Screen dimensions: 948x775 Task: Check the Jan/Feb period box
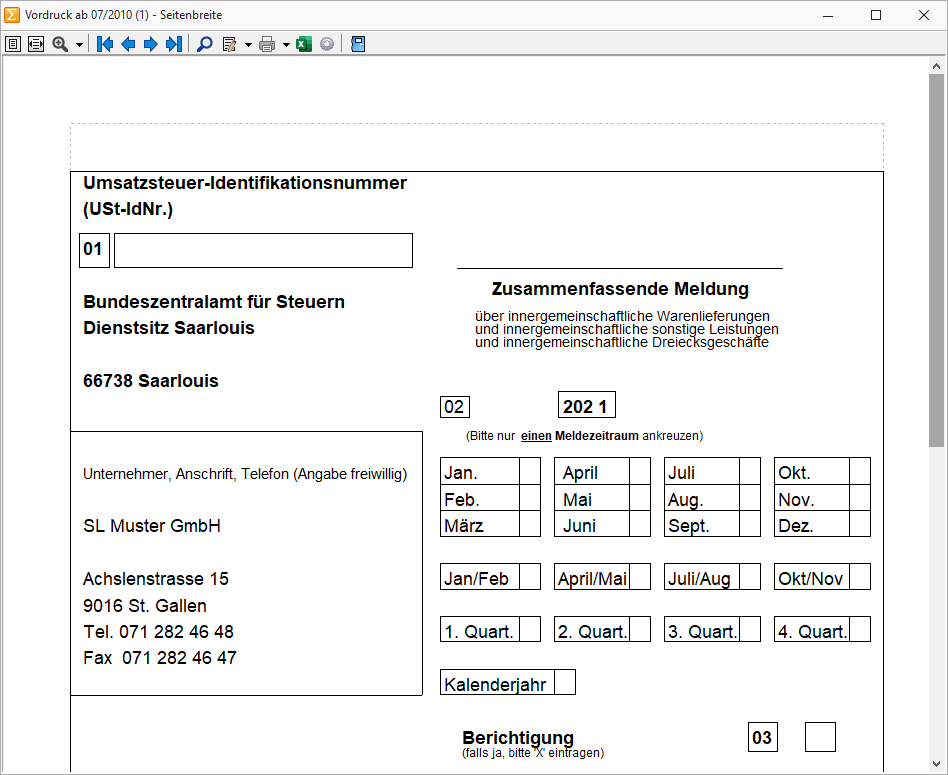(530, 577)
